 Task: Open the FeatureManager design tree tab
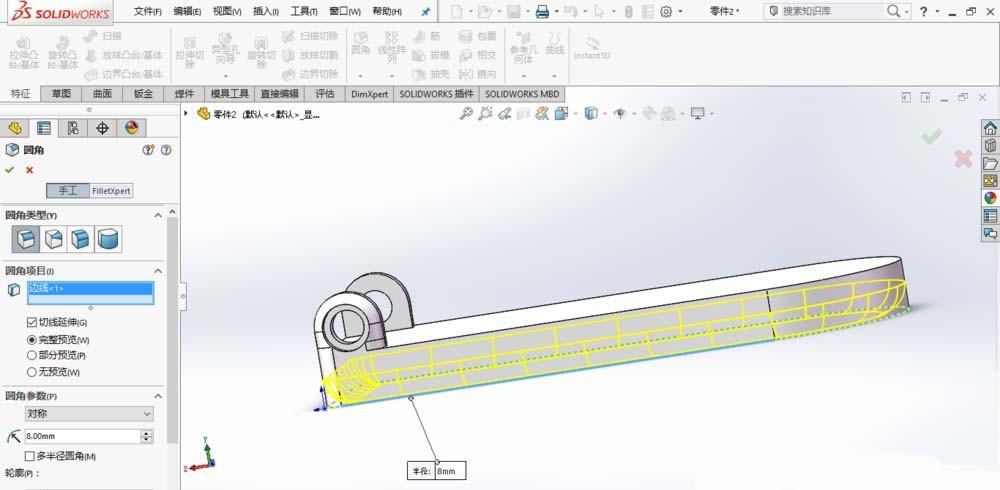[15, 128]
